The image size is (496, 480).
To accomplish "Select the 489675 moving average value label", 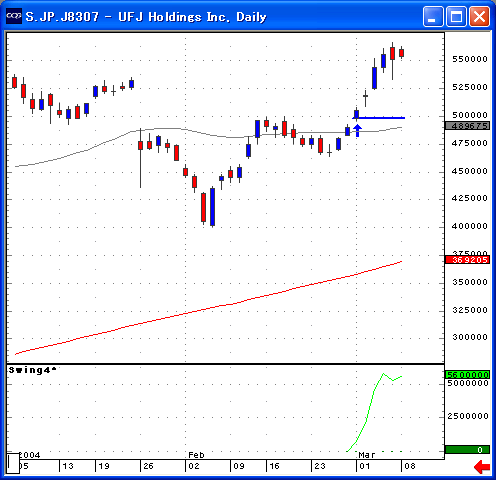I will click(467, 126).
